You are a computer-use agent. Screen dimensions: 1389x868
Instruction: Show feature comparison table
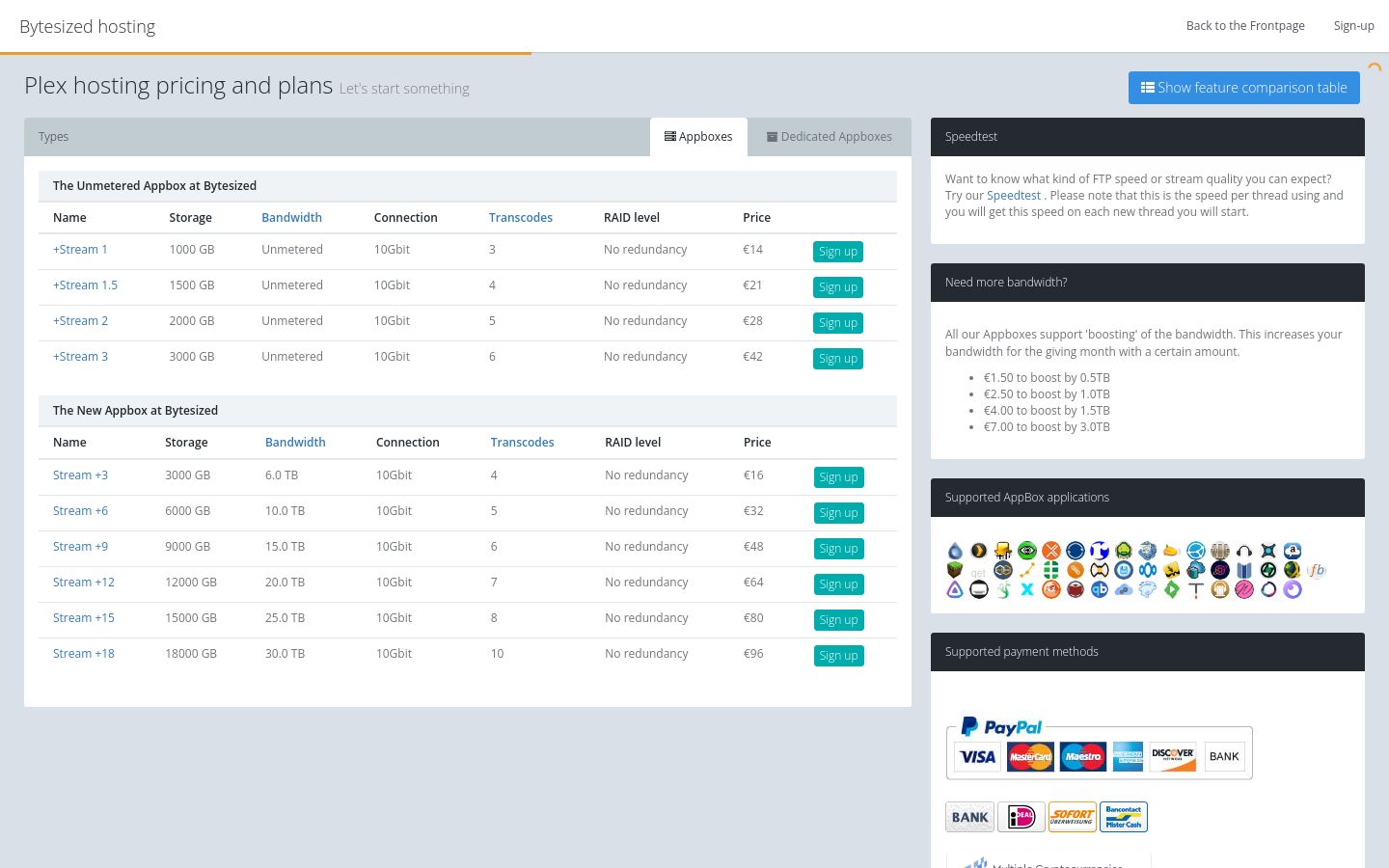tap(1244, 88)
